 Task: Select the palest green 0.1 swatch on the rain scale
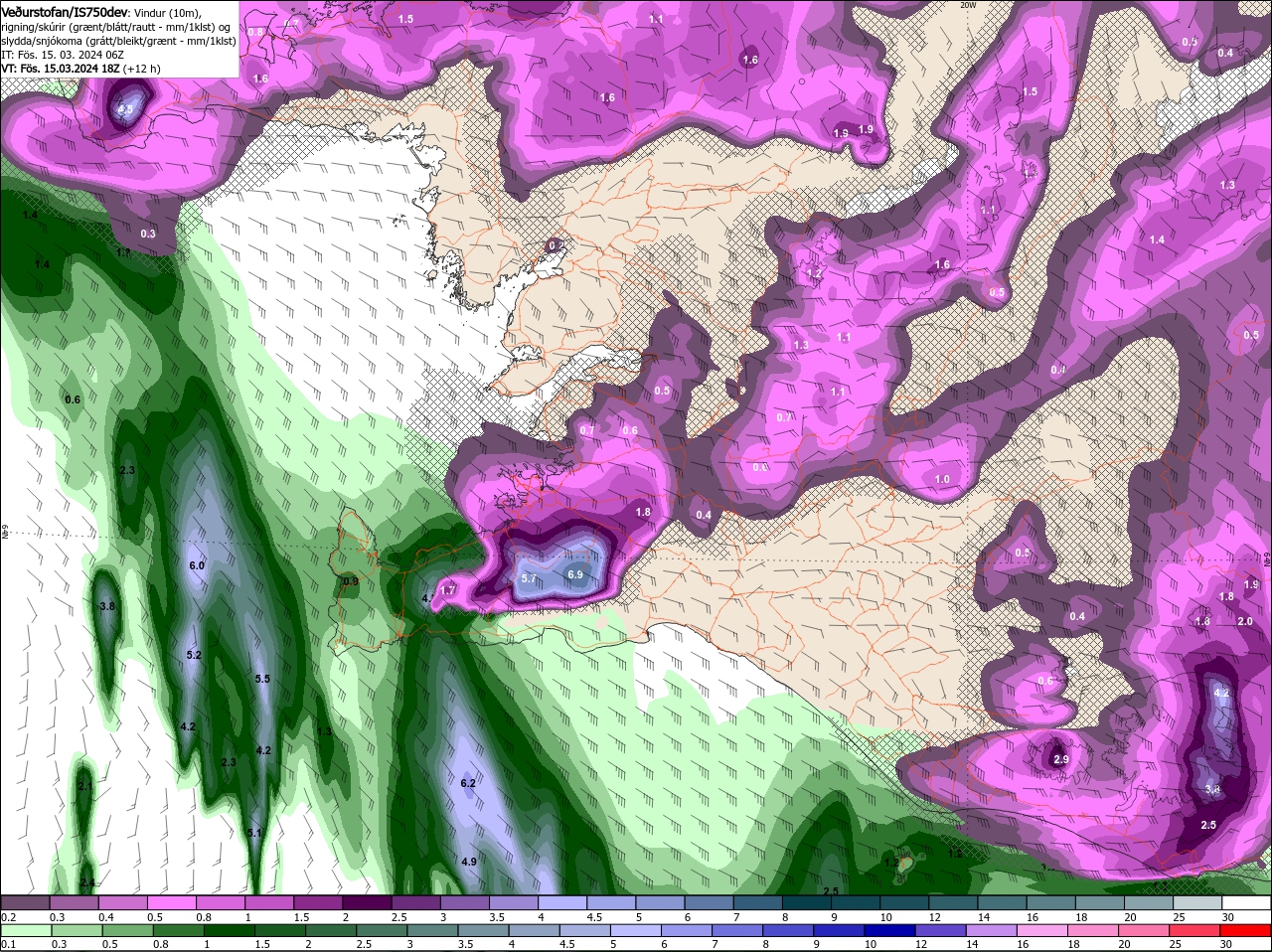pyautogui.click(x=25, y=930)
